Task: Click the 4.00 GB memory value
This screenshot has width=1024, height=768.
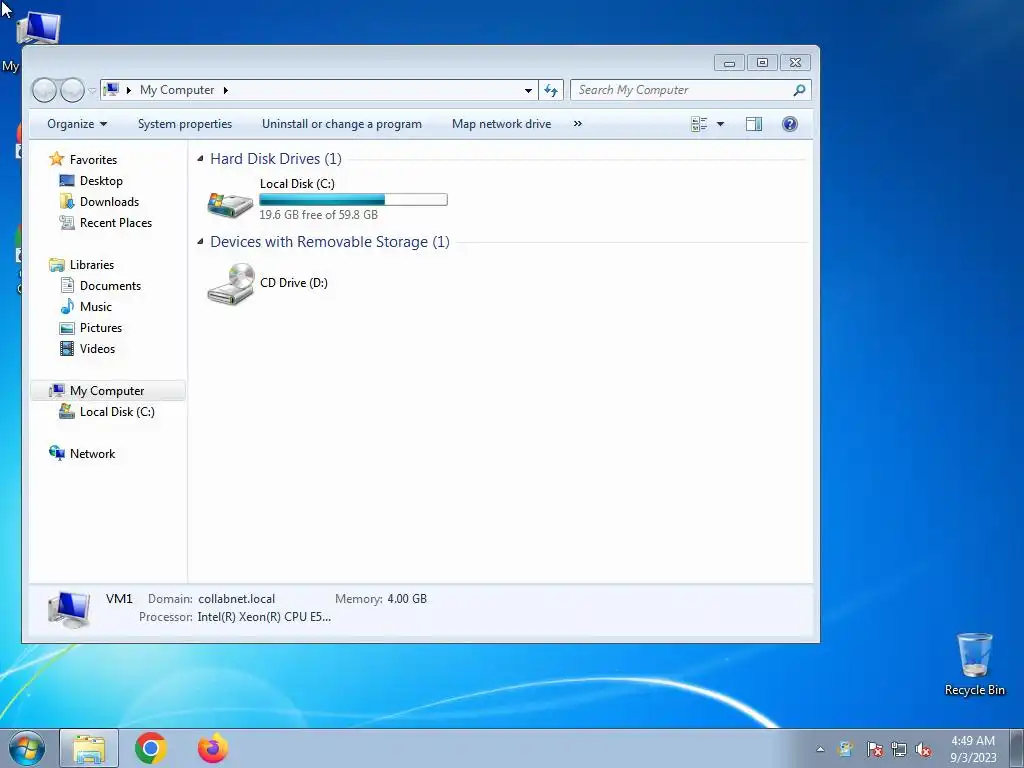Action: tap(407, 599)
